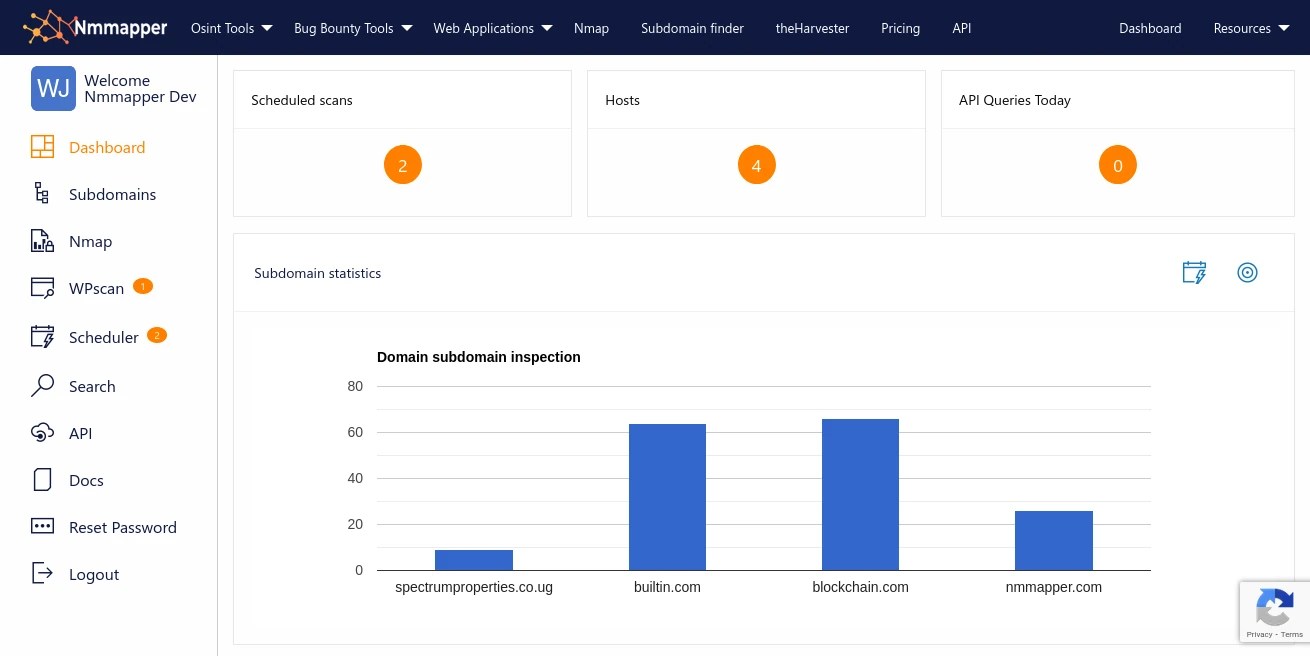The width and height of the screenshot is (1310, 656).
Task: Click the nmmapper.com bar in chart
Action: pyautogui.click(x=1054, y=540)
